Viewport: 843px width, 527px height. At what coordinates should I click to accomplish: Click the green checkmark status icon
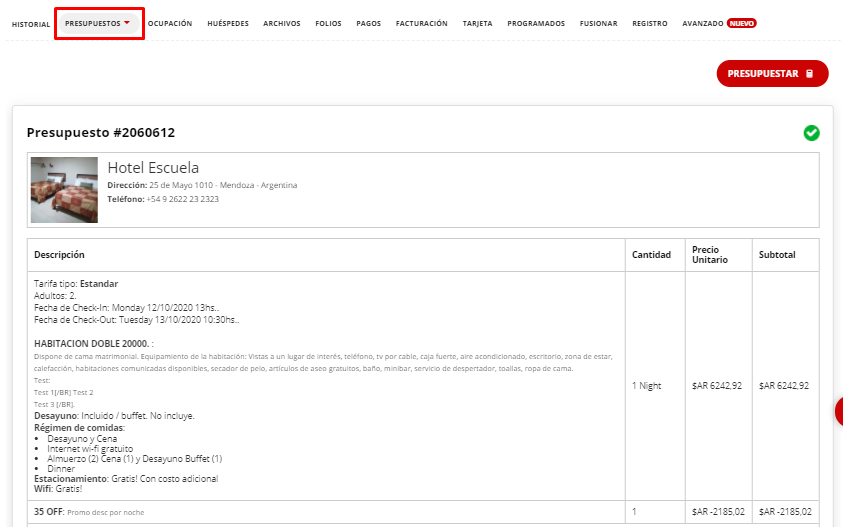(x=811, y=133)
